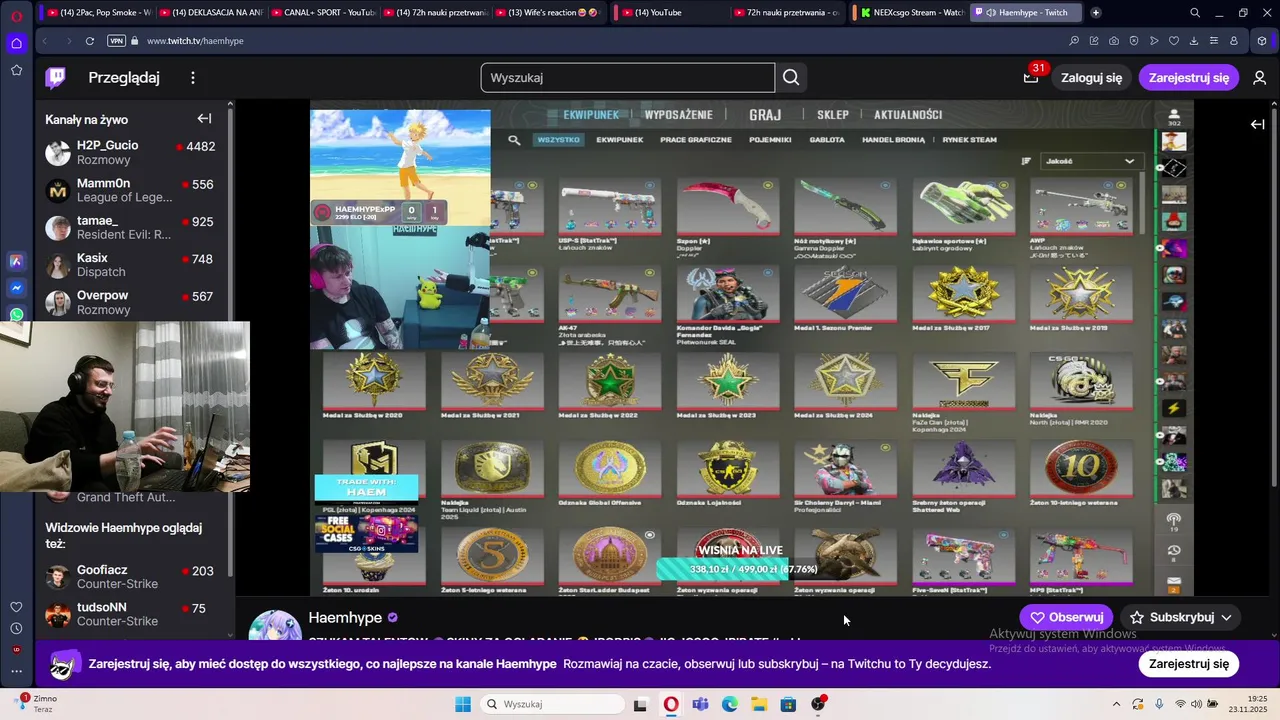The height and width of the screenshot is (720, 1280).
Task: Click the banner Zarejestruj się white button
Action: click(x=1189, y=664)
